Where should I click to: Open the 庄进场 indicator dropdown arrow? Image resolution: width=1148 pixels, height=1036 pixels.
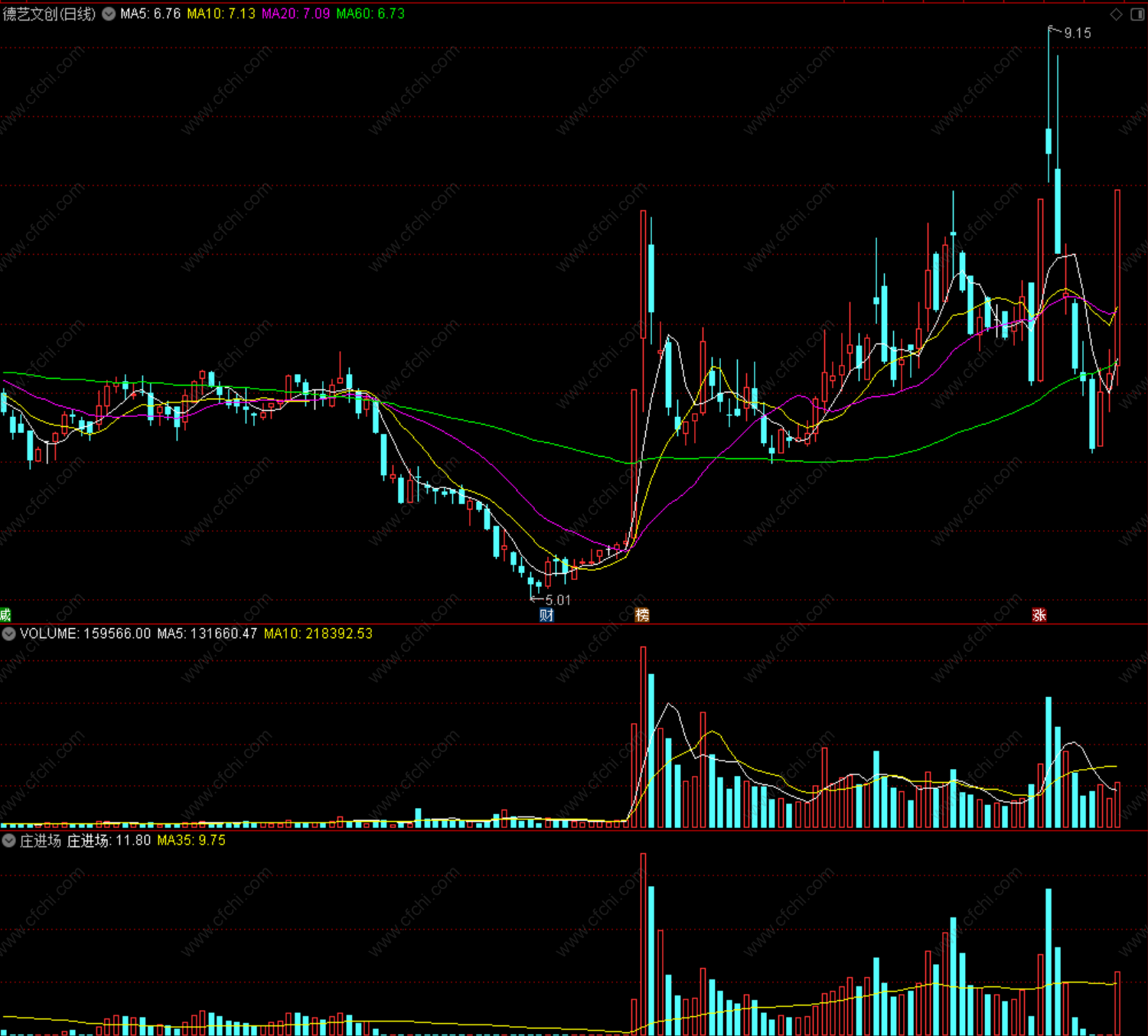[8, 840]
